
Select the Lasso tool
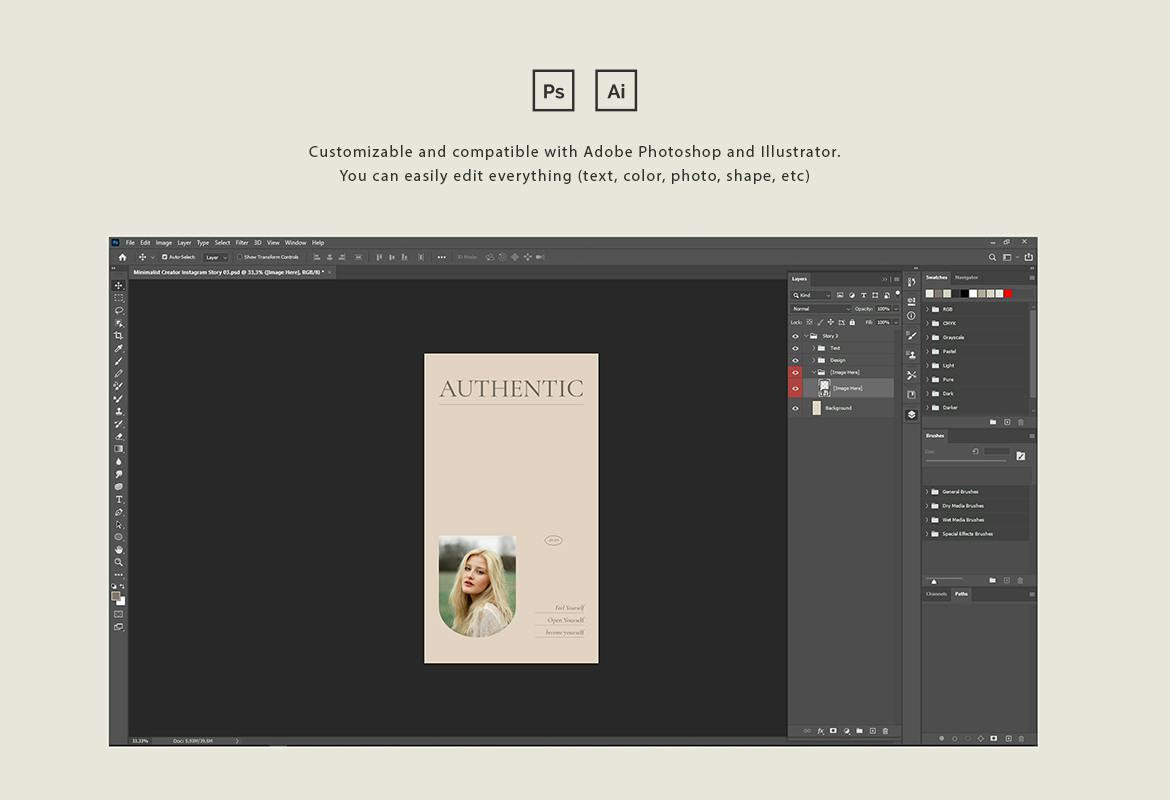pos(119,310)
